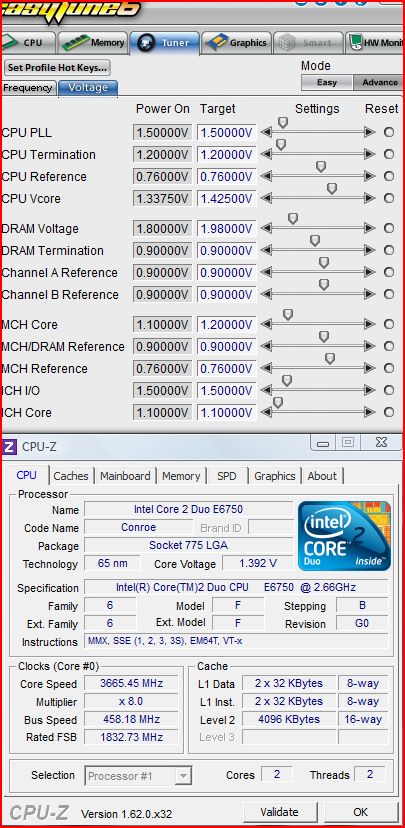The width and height of the screenshot is (405, 828).
Task: Reset Channel B Reference radio button
Action: [x=389, y=295]
